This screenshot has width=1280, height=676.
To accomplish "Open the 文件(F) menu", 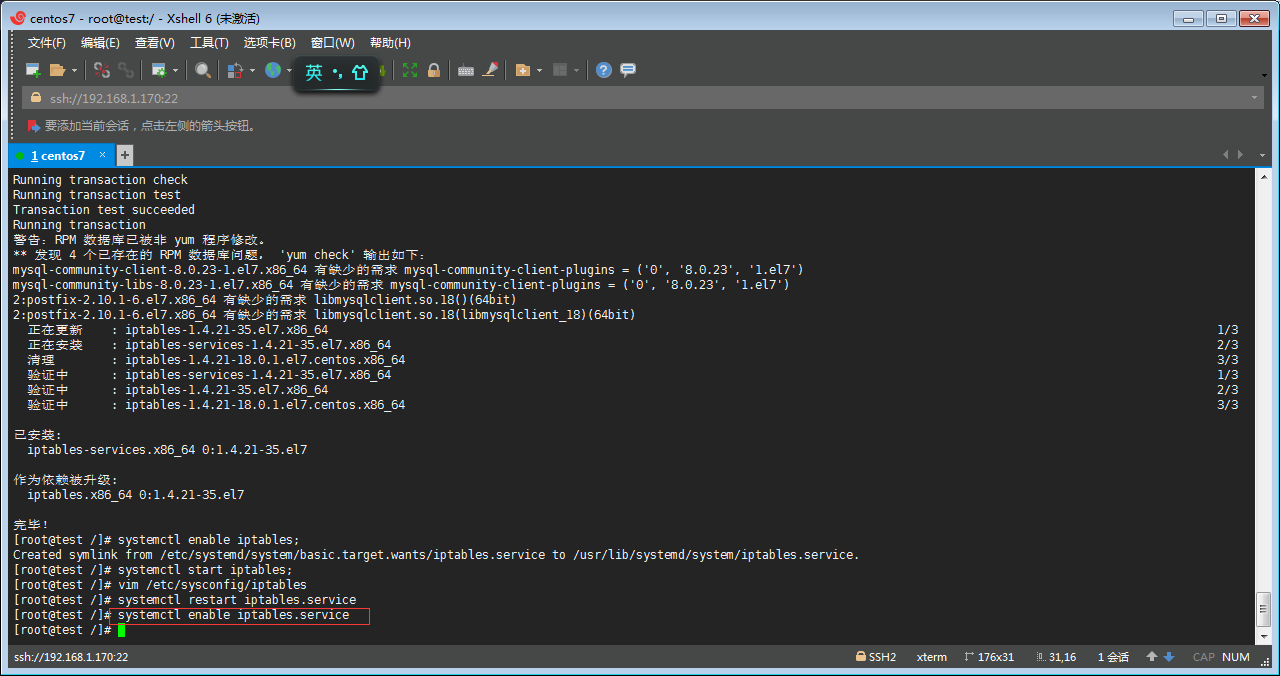I will click(46, 43).
